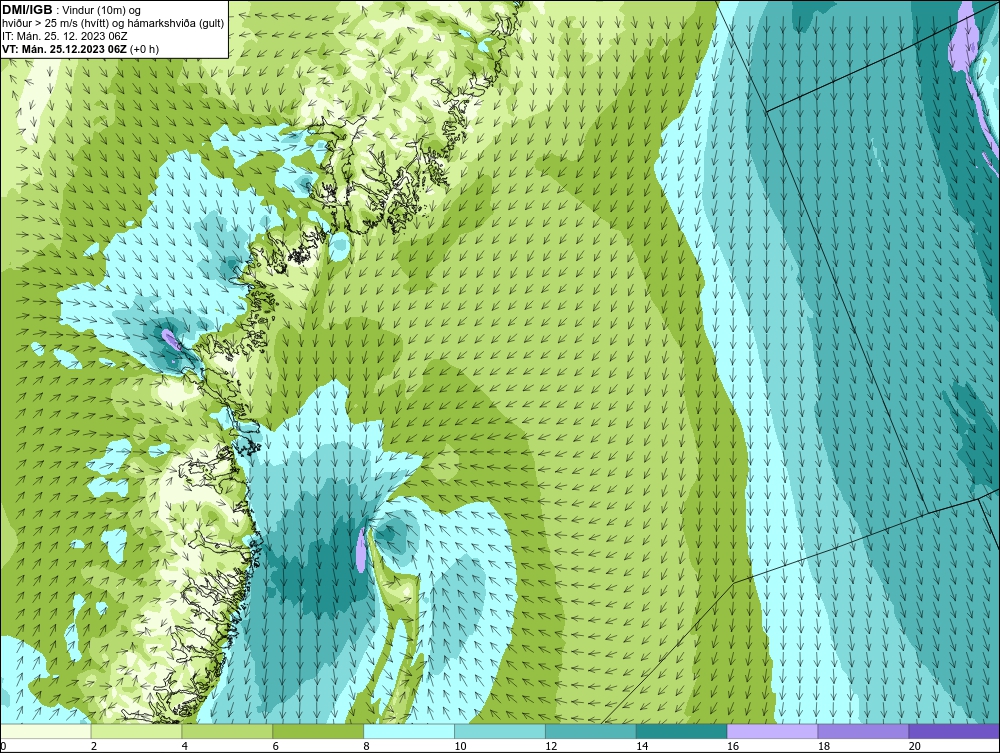The height and width of the screenshot is (753, 1000).
Task: Click the 'VT: Mán. 25.12.2023 06Z' valid time
Action: coord(65,49)
